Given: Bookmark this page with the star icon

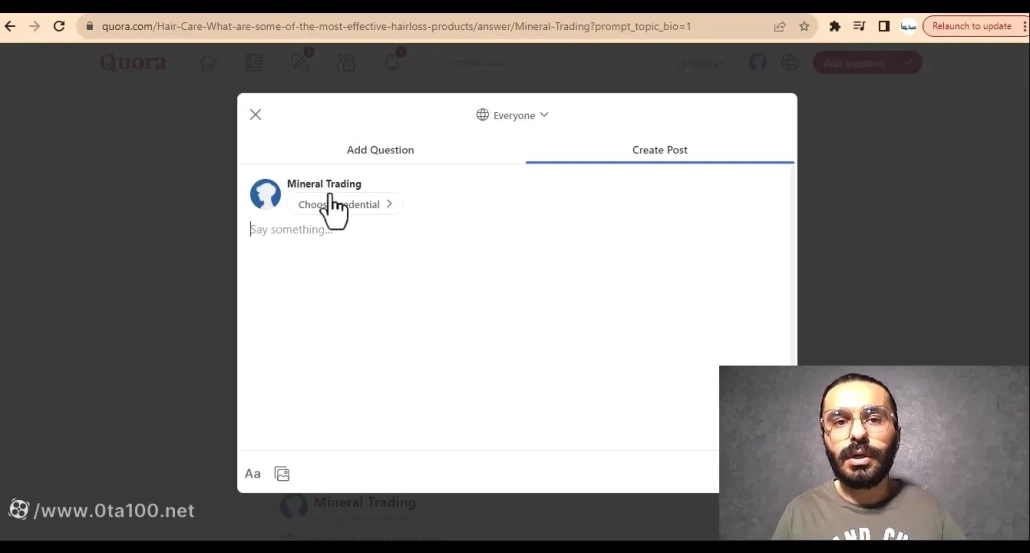Looking at the screenshot, I should 804,26.
